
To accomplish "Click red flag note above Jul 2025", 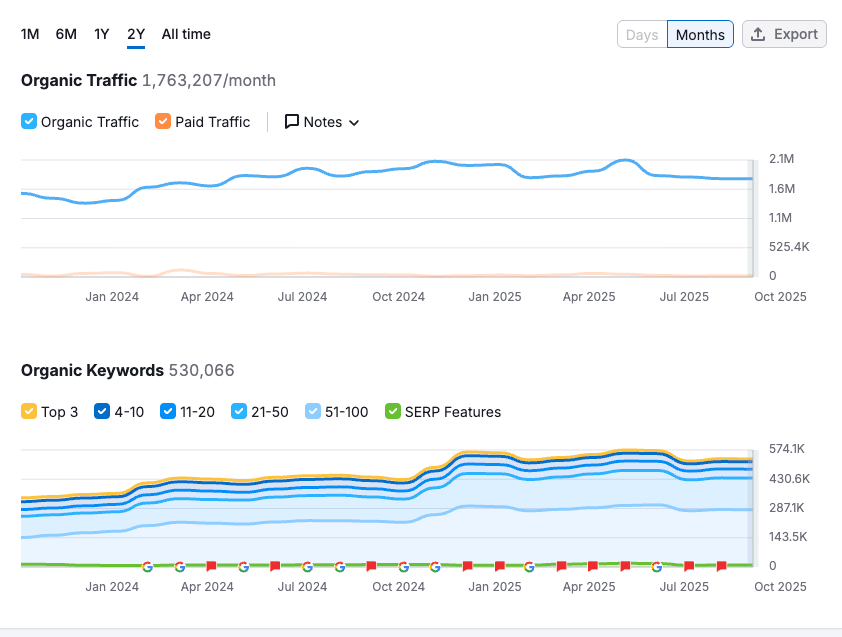I will (689, 566).
